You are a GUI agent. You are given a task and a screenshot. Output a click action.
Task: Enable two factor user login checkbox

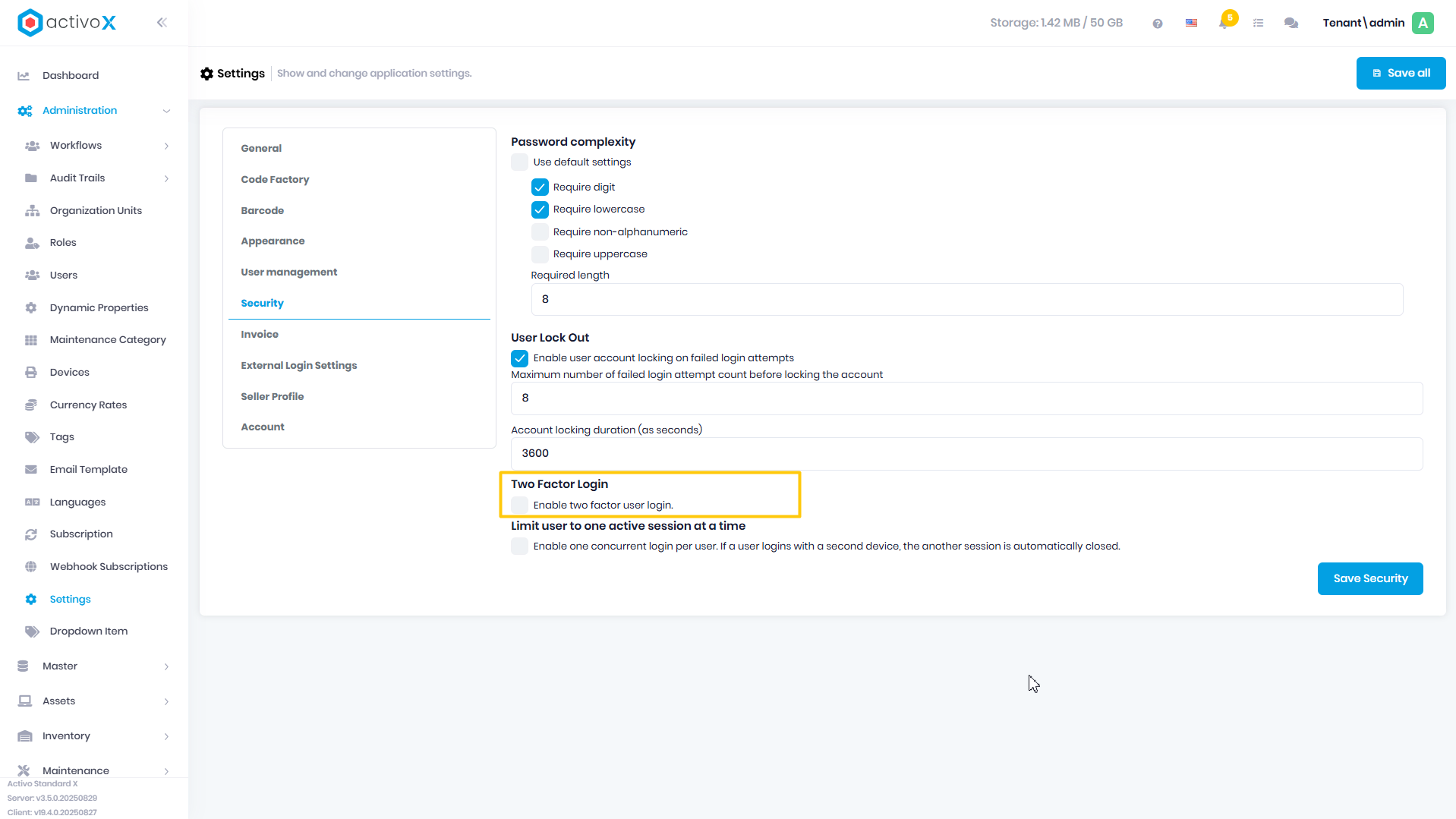519,506
